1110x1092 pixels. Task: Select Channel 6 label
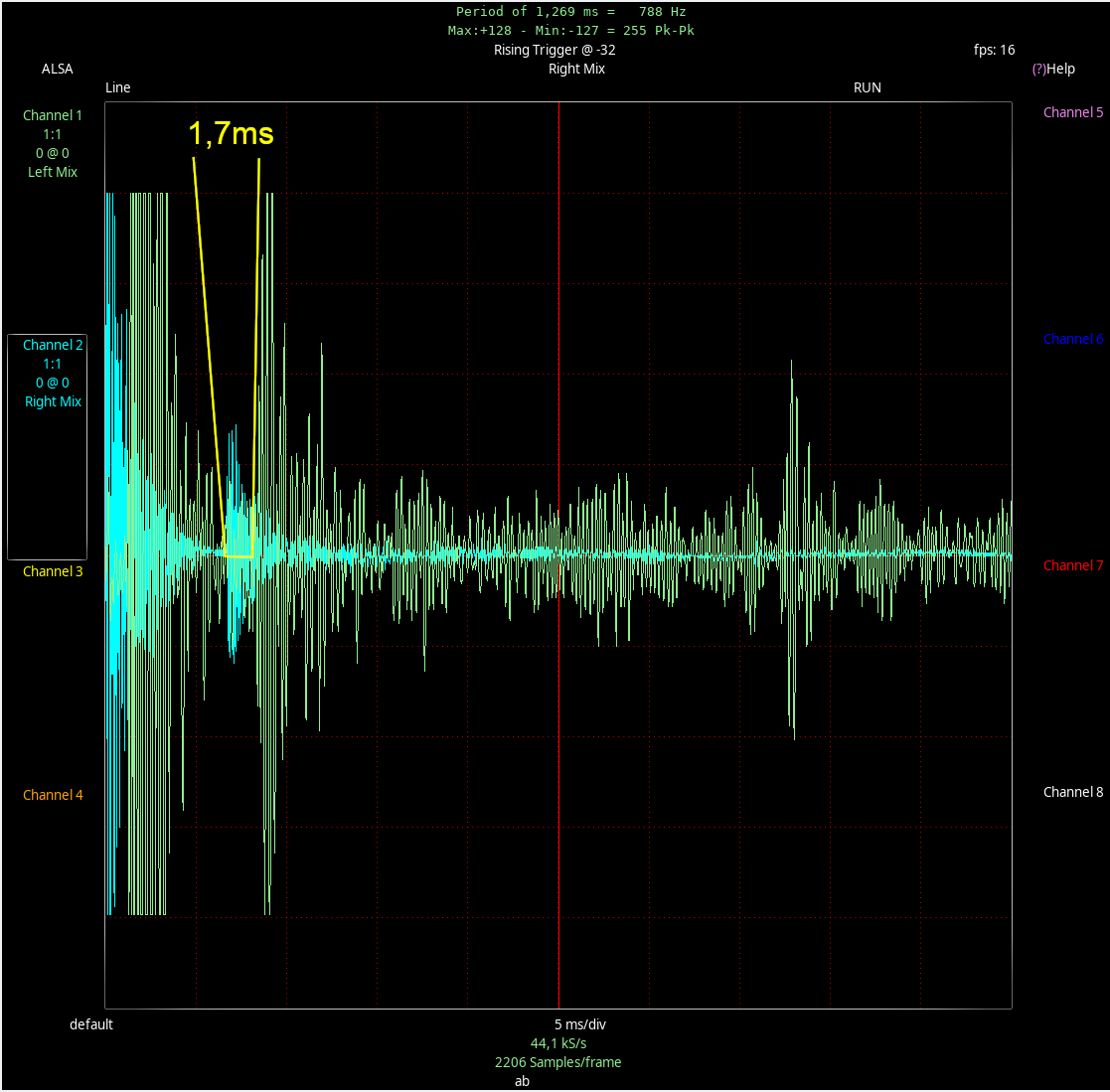[1073, 339]
